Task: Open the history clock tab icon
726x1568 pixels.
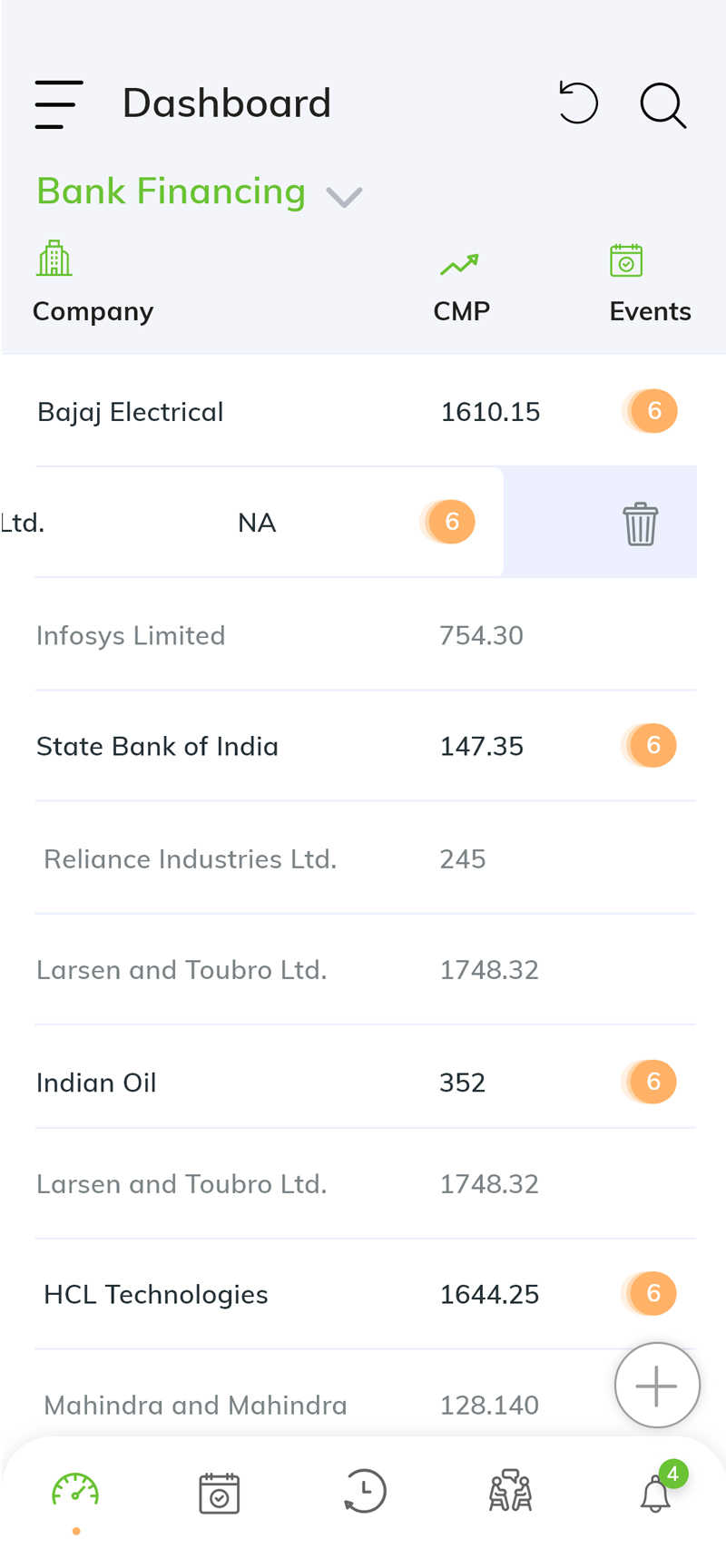Action: pos(365,1491)
